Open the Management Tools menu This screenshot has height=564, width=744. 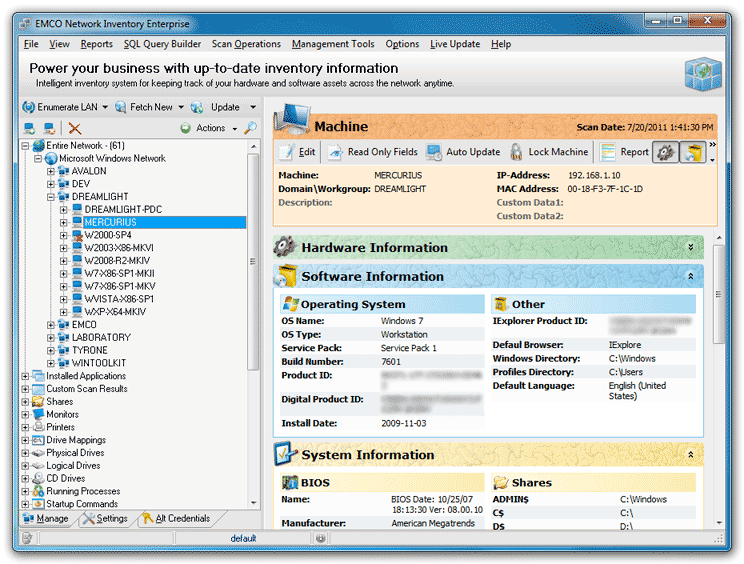tap(333, 44)
